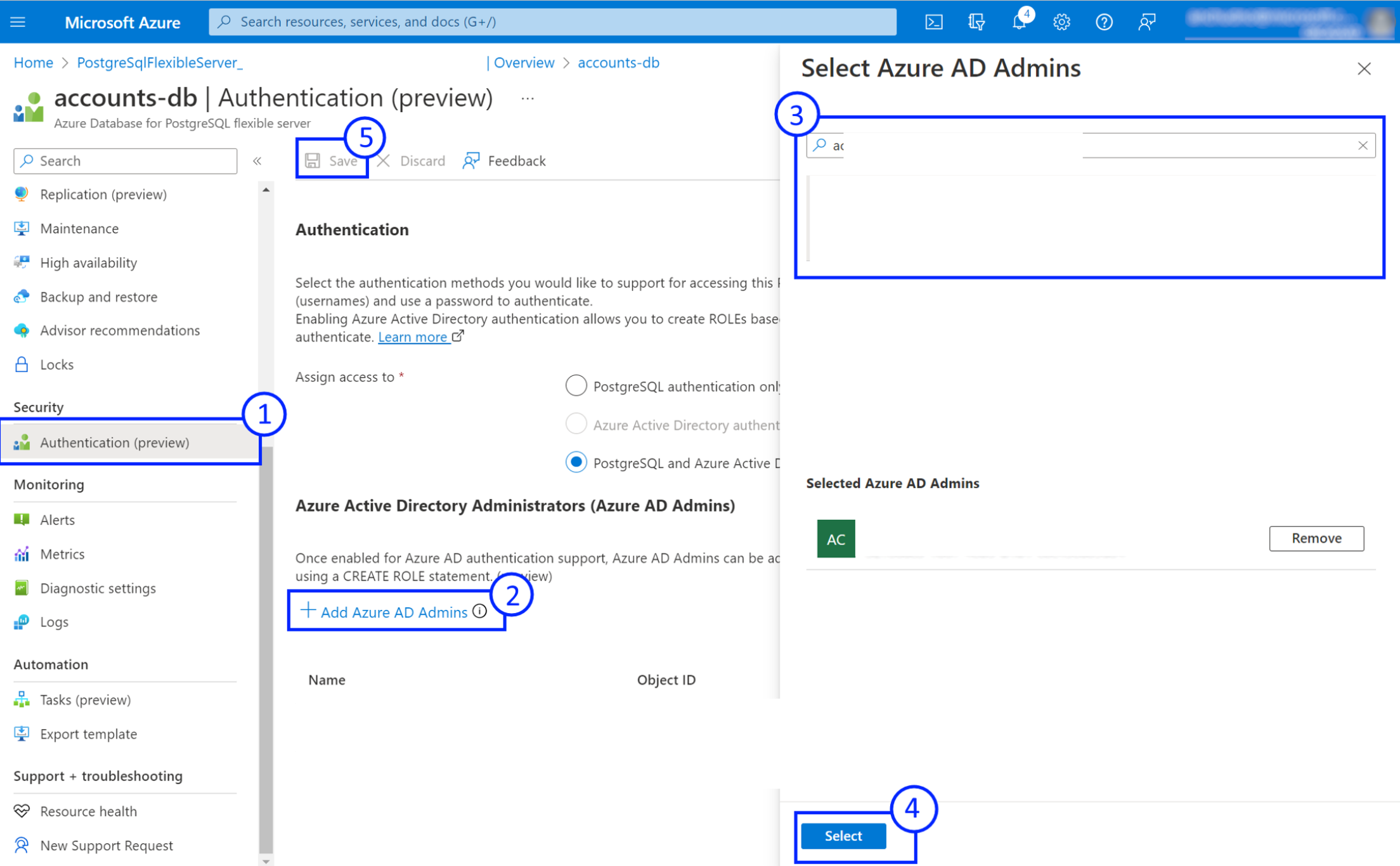Click Discard to cancel authentication changes

(x=411, y=160)
